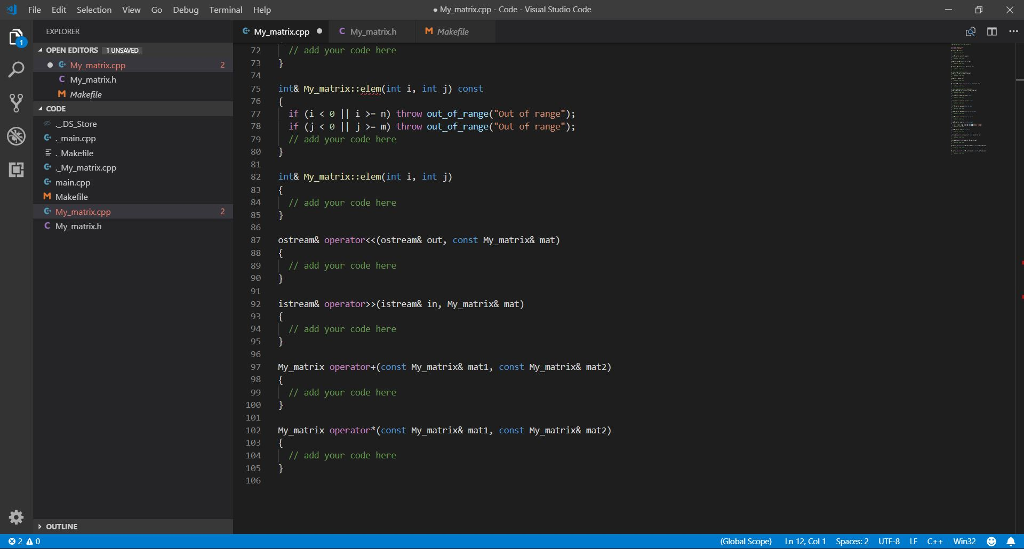Screen dimensions: 1024x549
Task: Open the Explorer view in activity bar
Action: tap(16, 38)
